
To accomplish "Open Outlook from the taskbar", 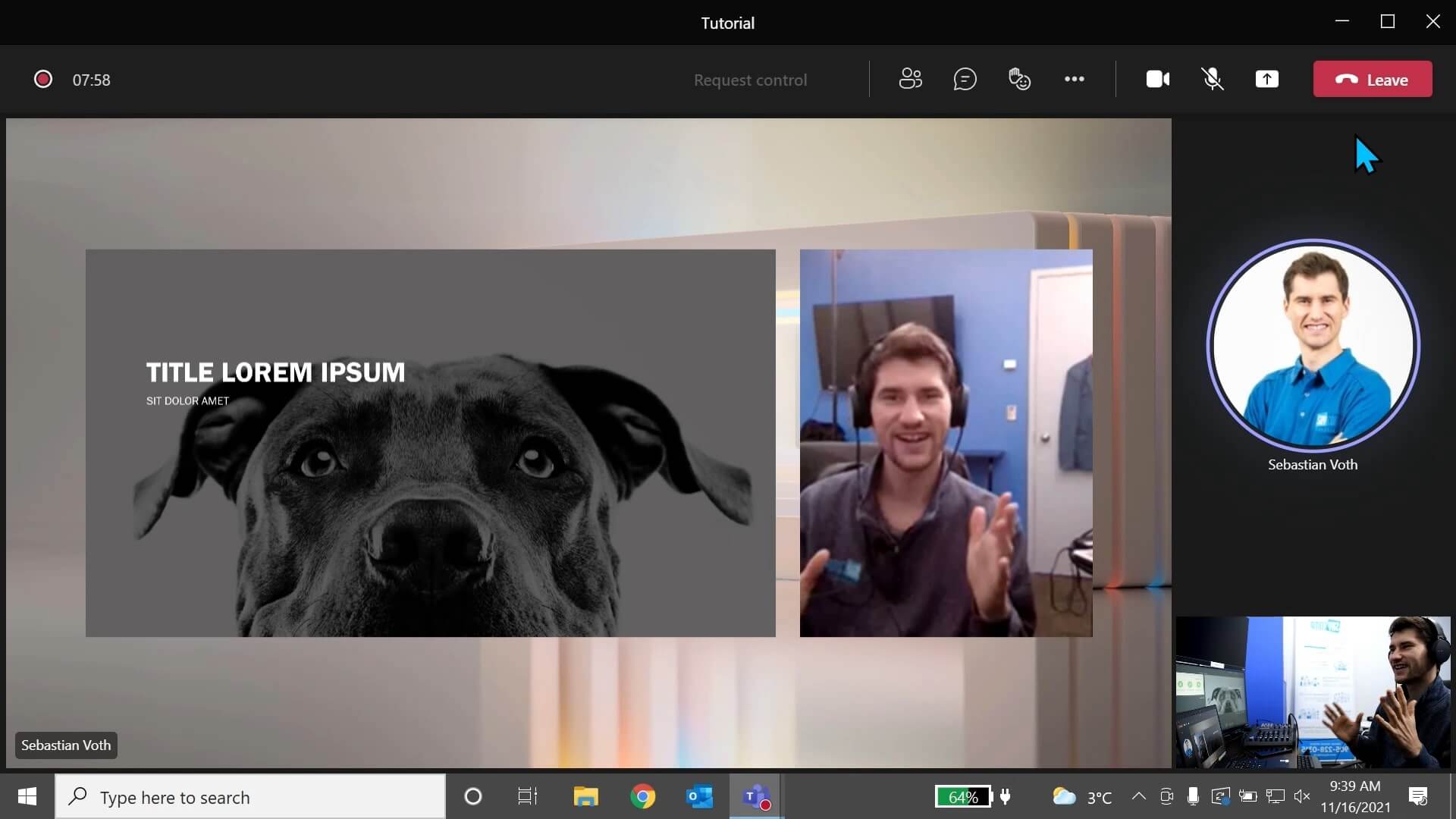I will point(699,796).
